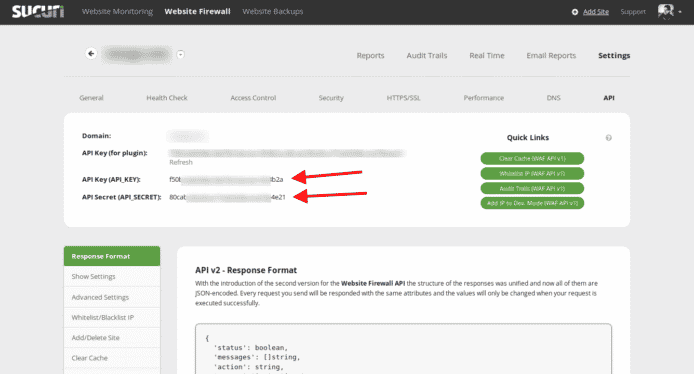694x374 pixels.
Task: Click the 'messages': []string code line
Action: pyautogui.click(x=257, y=357)
